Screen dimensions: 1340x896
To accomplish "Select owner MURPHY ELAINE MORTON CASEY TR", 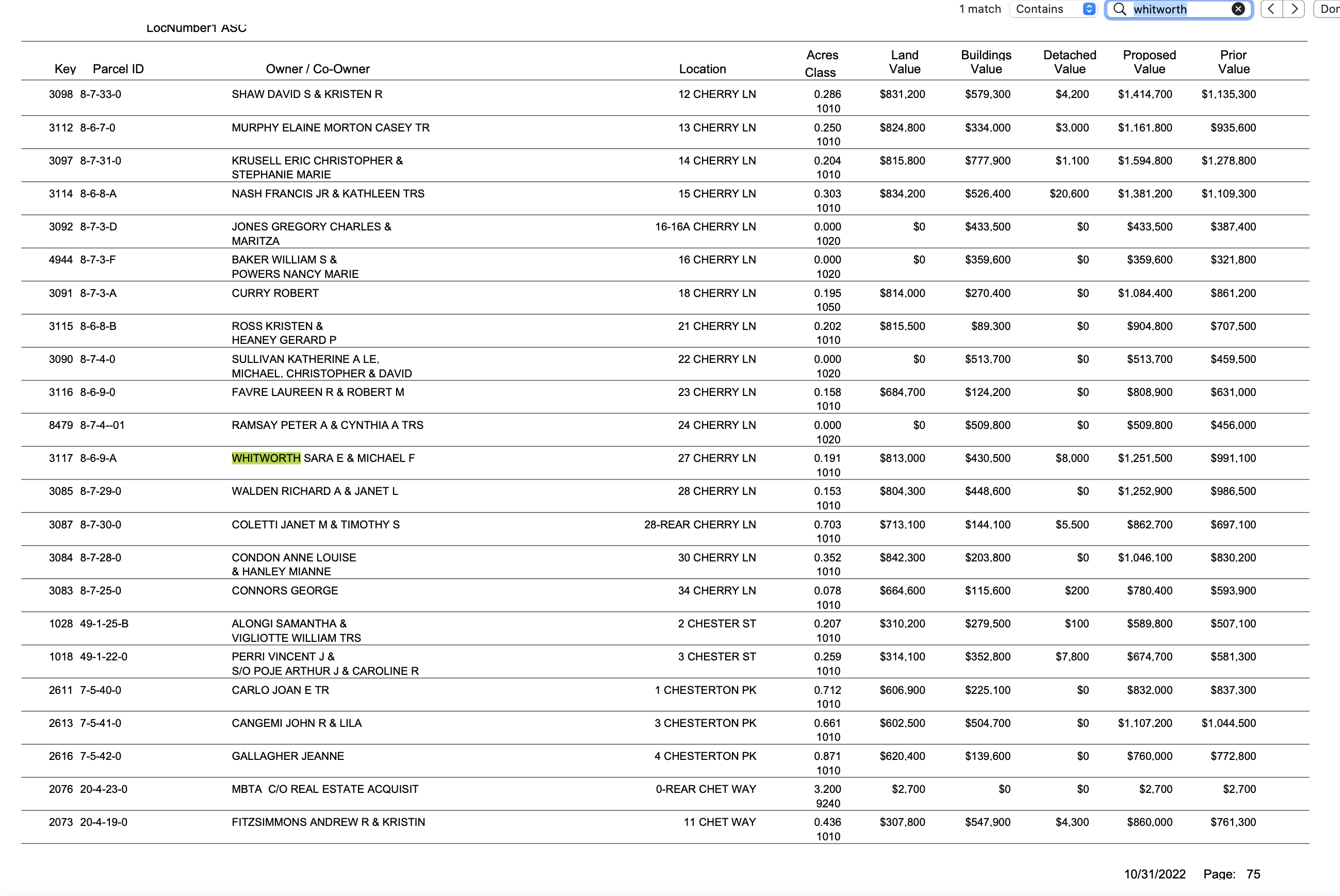I will (x=331, y=127).
